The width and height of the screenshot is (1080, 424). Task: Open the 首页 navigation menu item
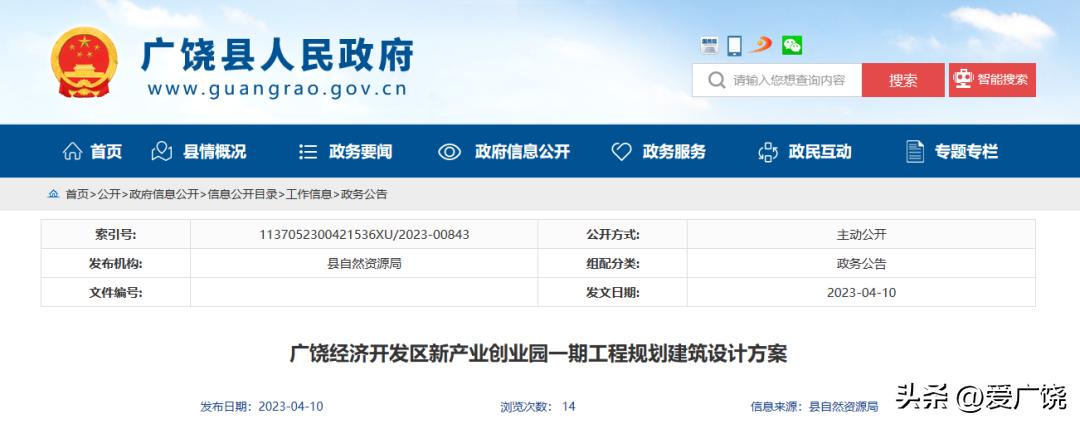click(106, 151)
